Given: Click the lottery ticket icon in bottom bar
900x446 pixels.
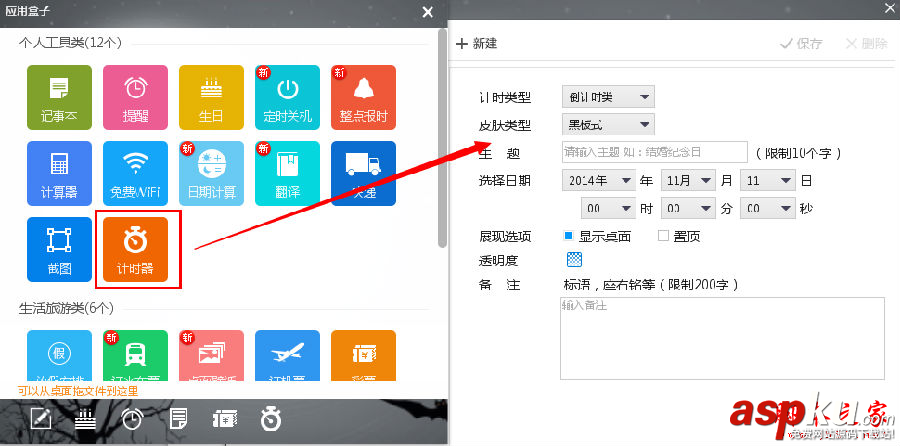Looking at the screenshot, I should [x=224, y=420].
